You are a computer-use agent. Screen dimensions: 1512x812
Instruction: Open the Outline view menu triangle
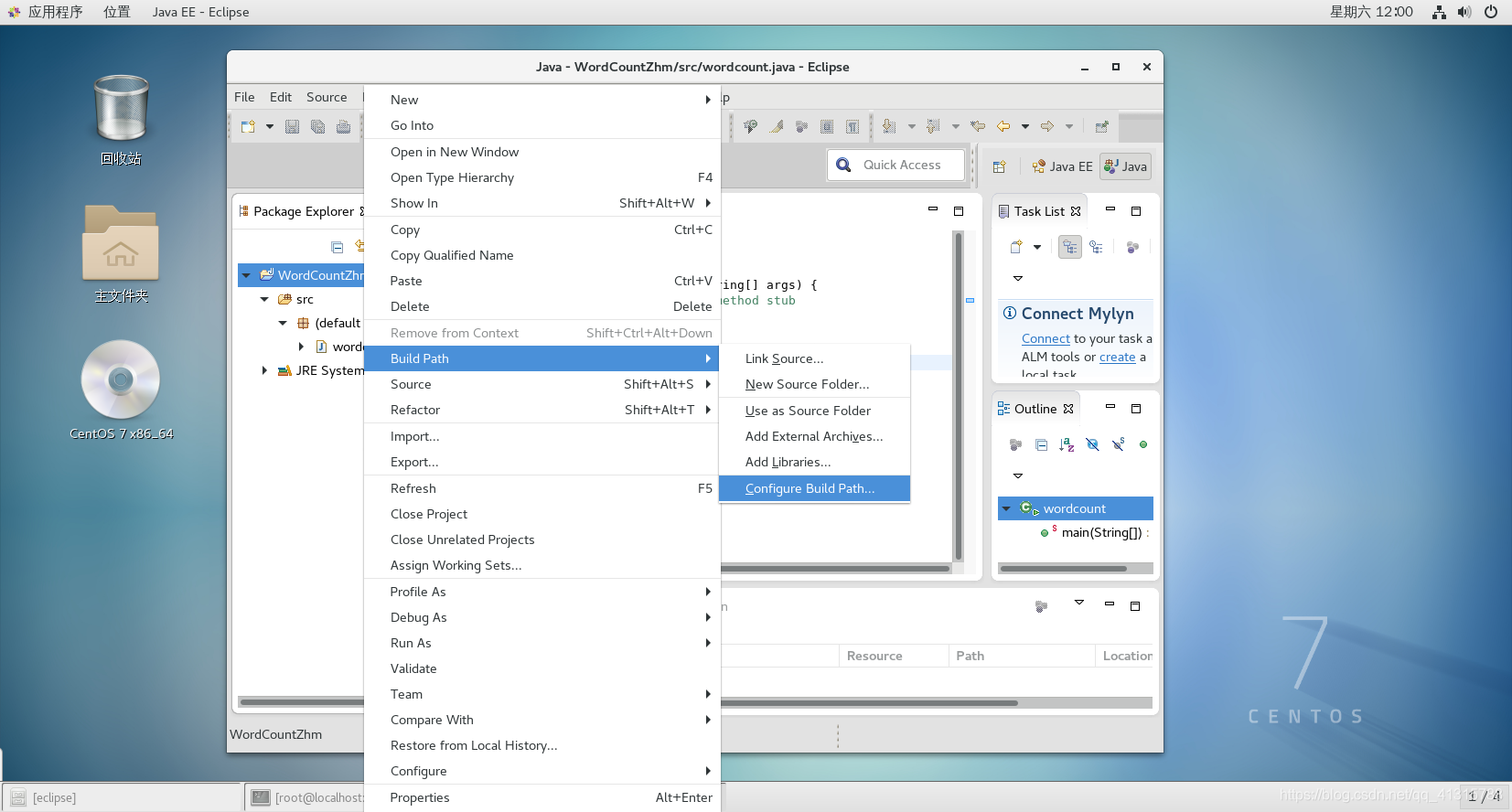[1018, 475]
